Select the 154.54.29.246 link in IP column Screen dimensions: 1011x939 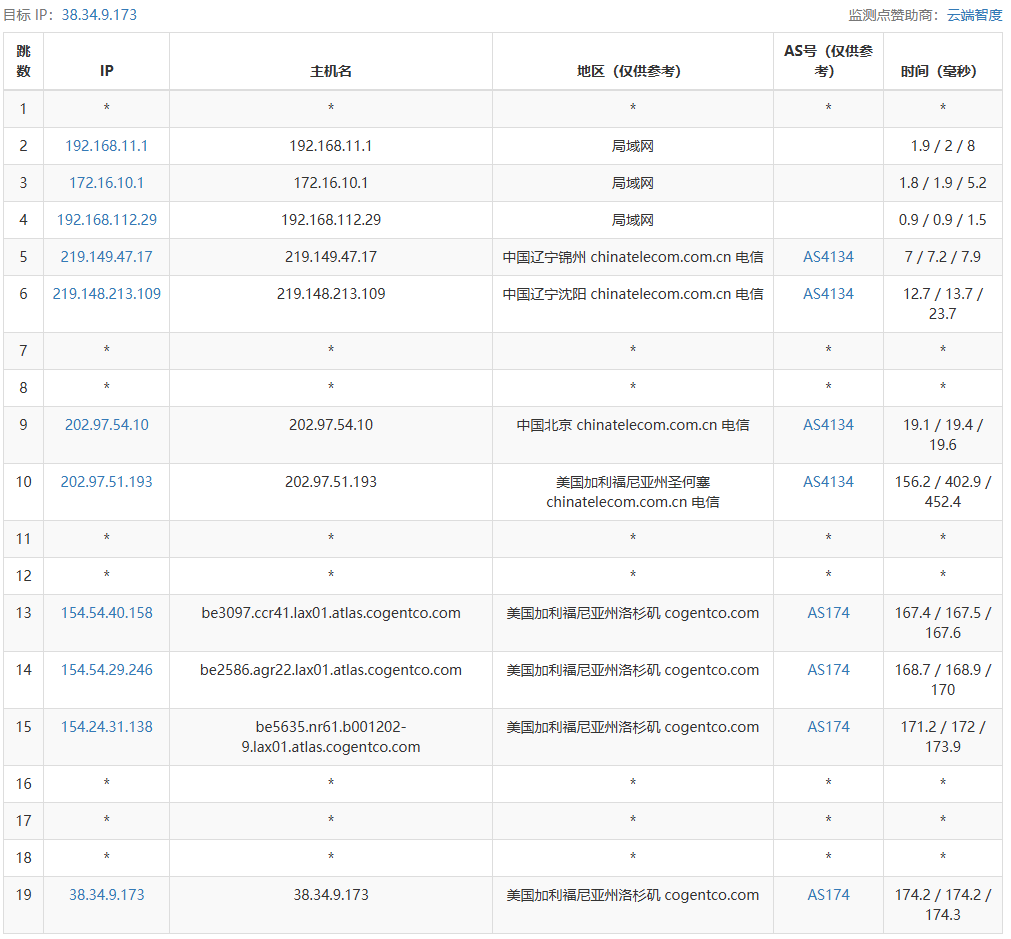(106, 670)
